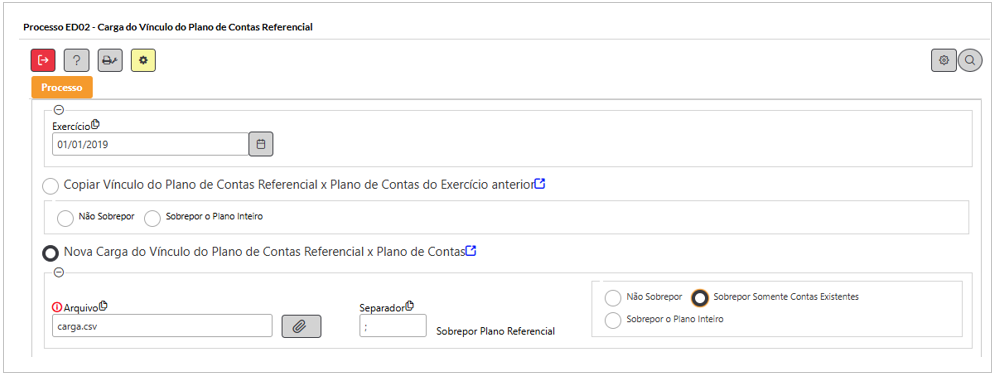
Task: Open settings gear icon at top right
Action: coord(944,60)
